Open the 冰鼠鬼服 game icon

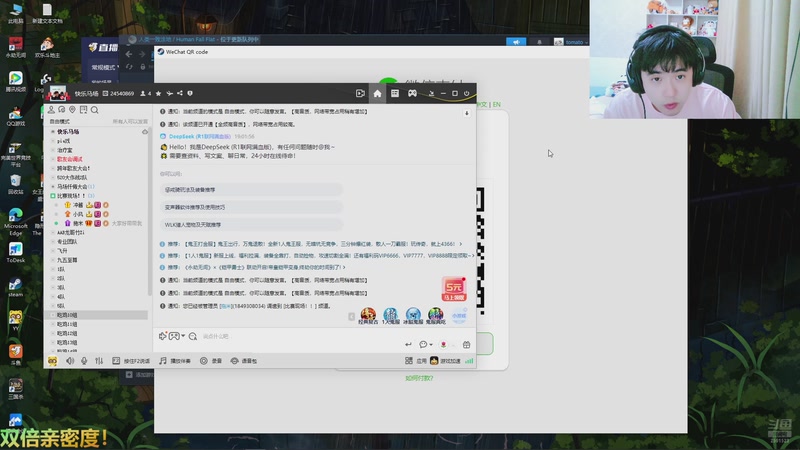(x=413, y=316)
